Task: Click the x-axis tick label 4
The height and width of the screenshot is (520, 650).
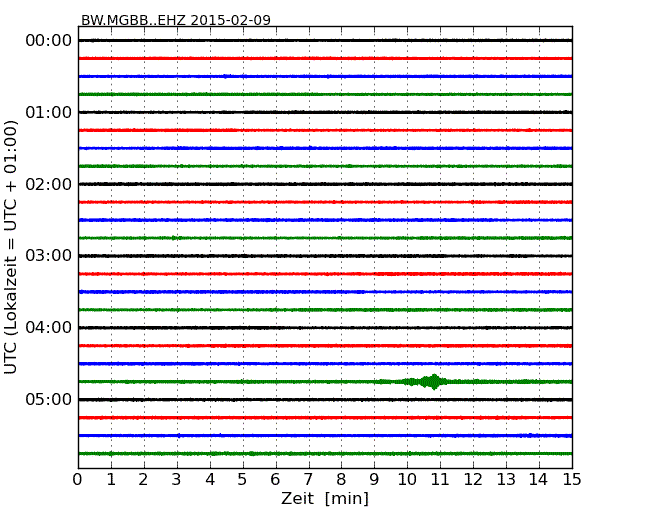Action: click(x=210, y=480)
